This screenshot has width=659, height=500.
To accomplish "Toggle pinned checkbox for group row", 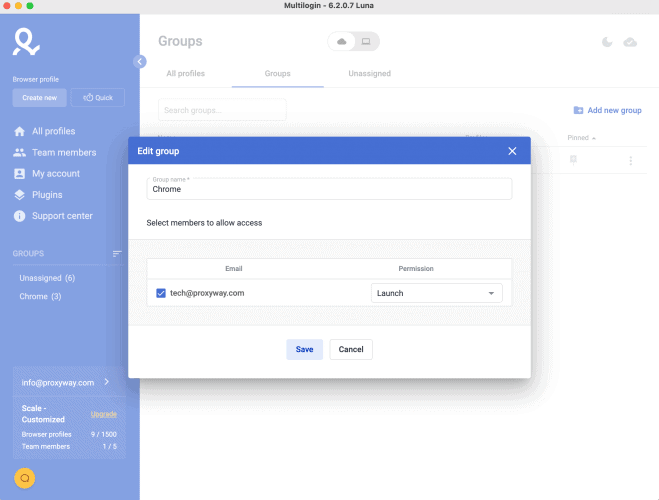I will coord(573,159).
